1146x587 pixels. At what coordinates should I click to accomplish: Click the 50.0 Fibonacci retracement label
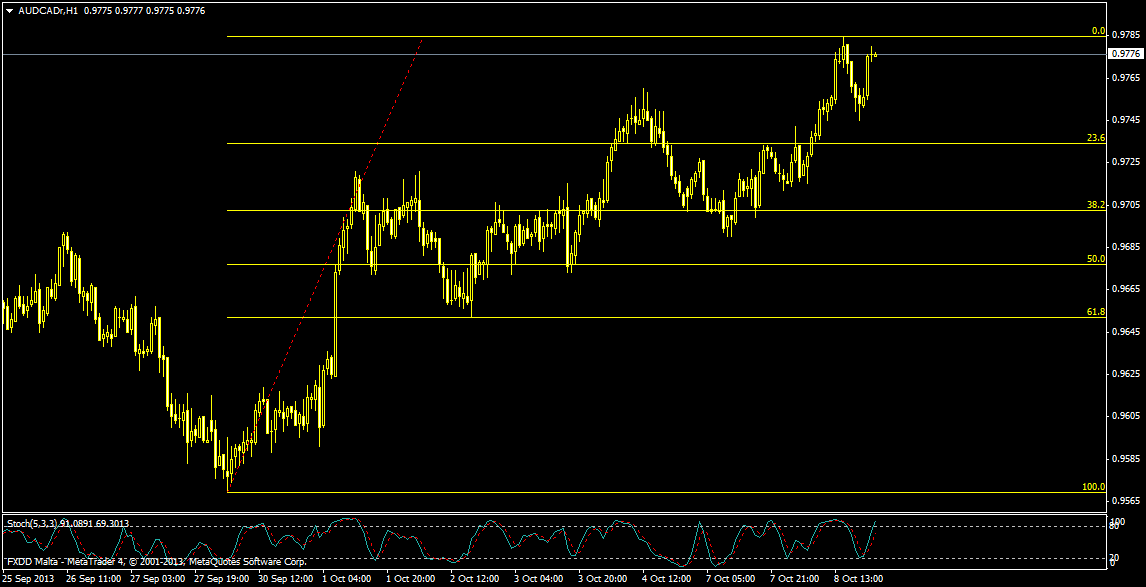tap(1096, 259)
